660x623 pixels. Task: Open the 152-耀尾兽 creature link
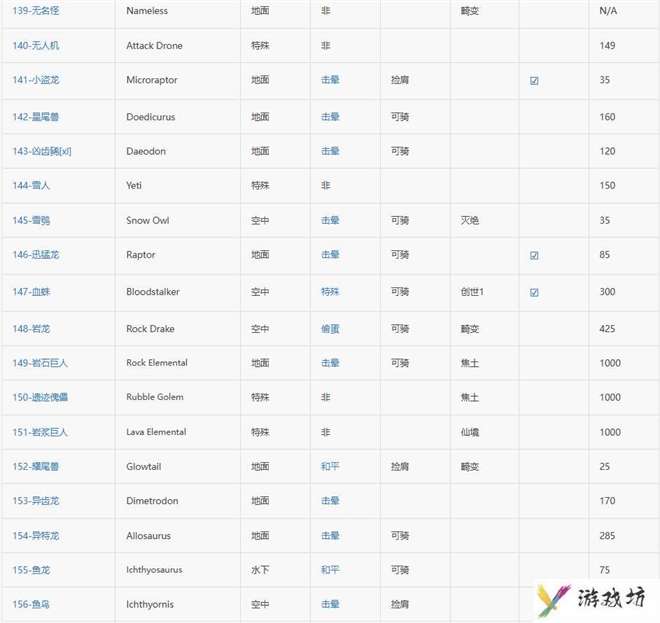(x=36, y=466)
